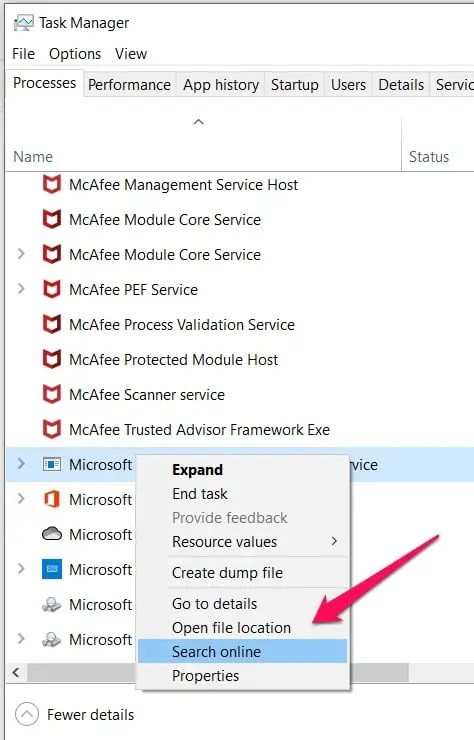
Task: Select the McAfee Scanner service text
Action: click(147, 394)
